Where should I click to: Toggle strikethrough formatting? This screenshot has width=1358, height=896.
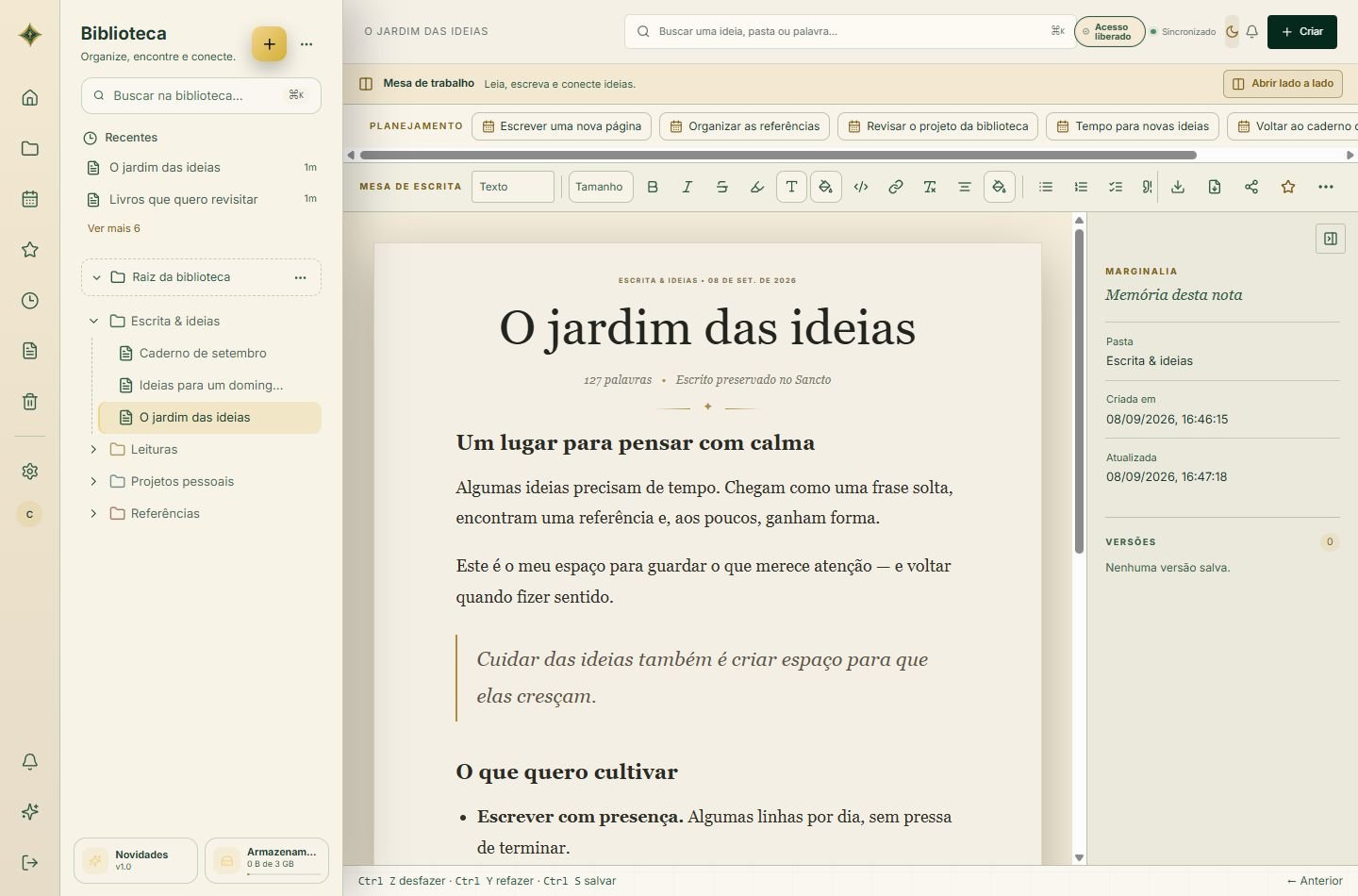pos(722,187)
